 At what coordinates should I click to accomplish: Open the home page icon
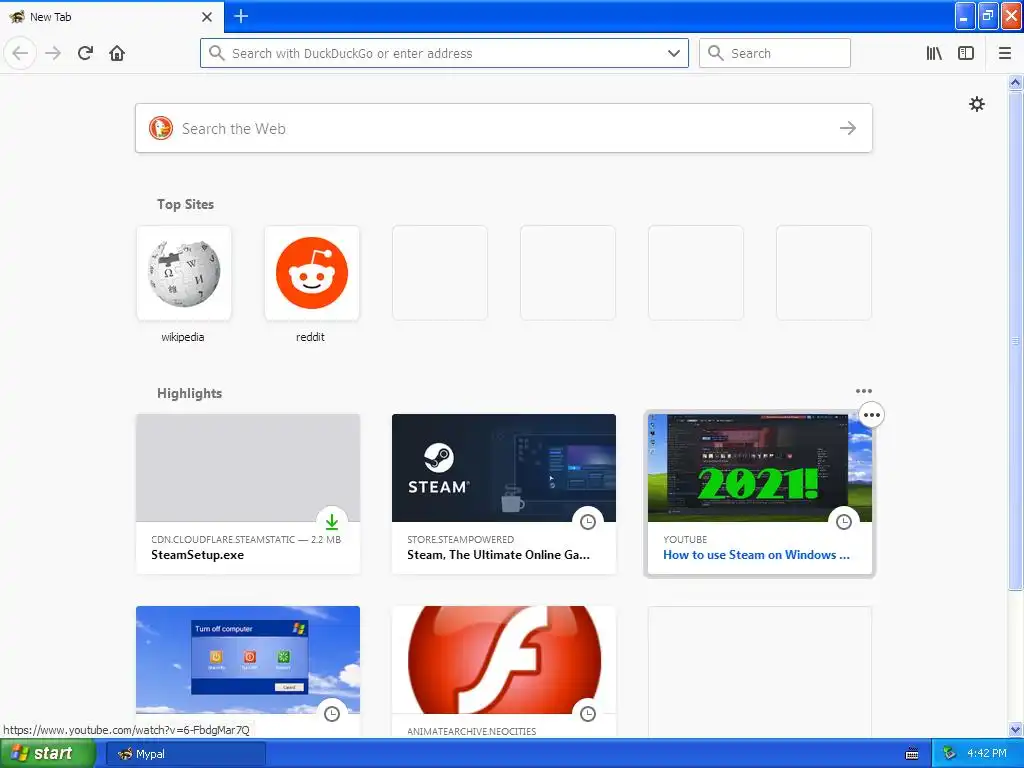tap(117, 53)
